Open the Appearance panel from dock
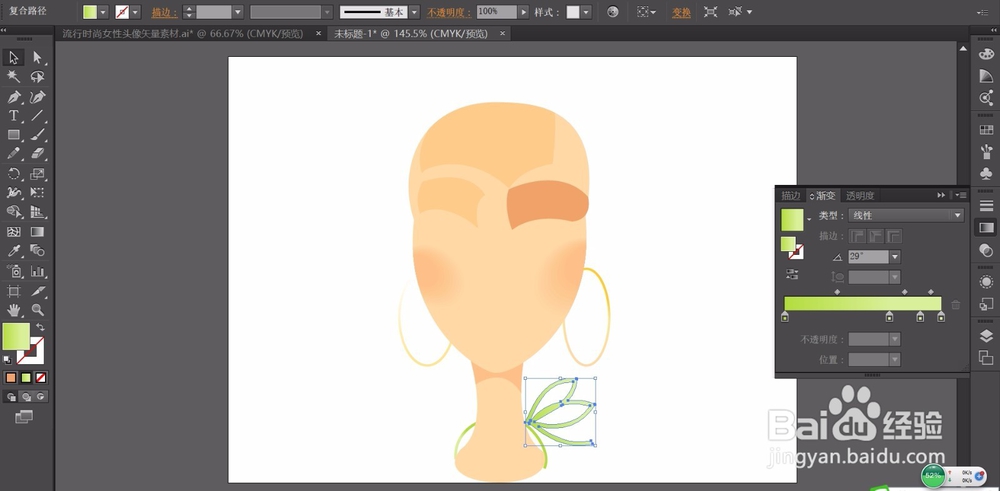The width and height of the screenshot is (1000, 491). click(x=986, y=282)
